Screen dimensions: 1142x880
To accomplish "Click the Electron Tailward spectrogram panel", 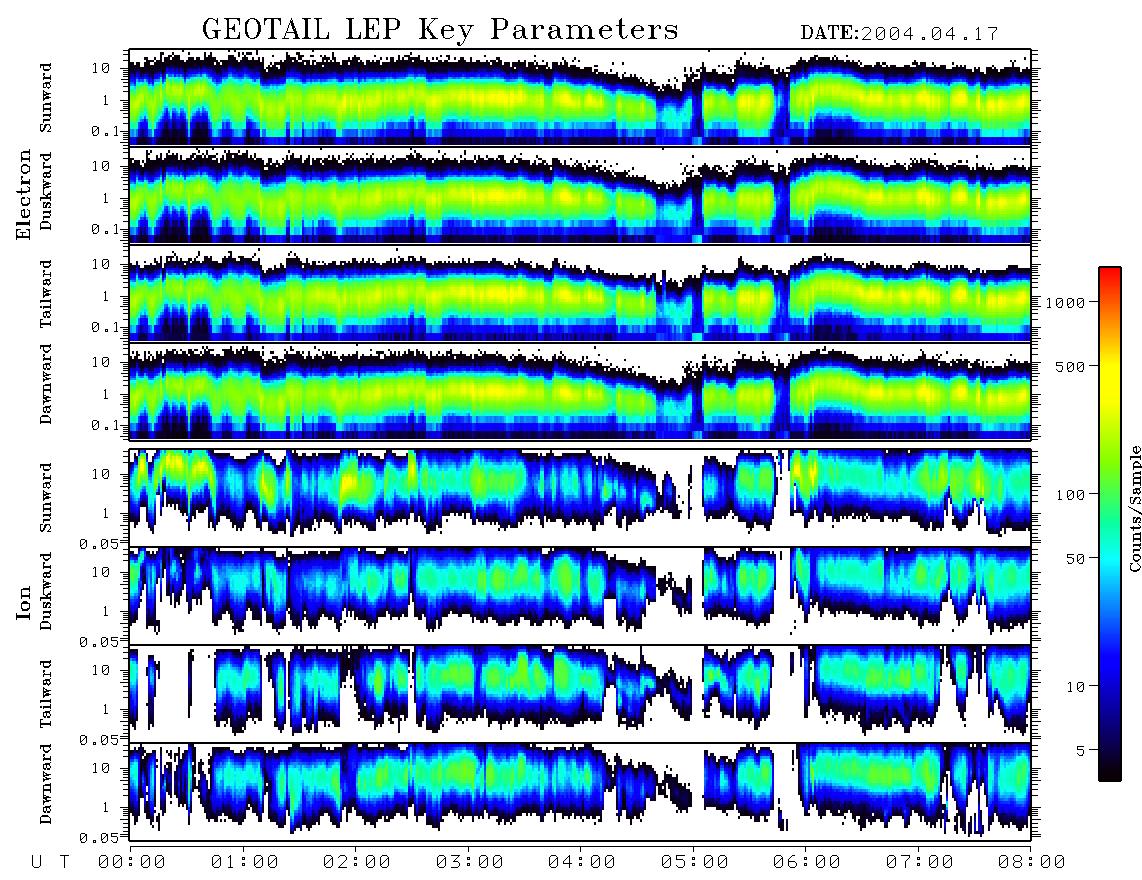I will pos(580,293).
